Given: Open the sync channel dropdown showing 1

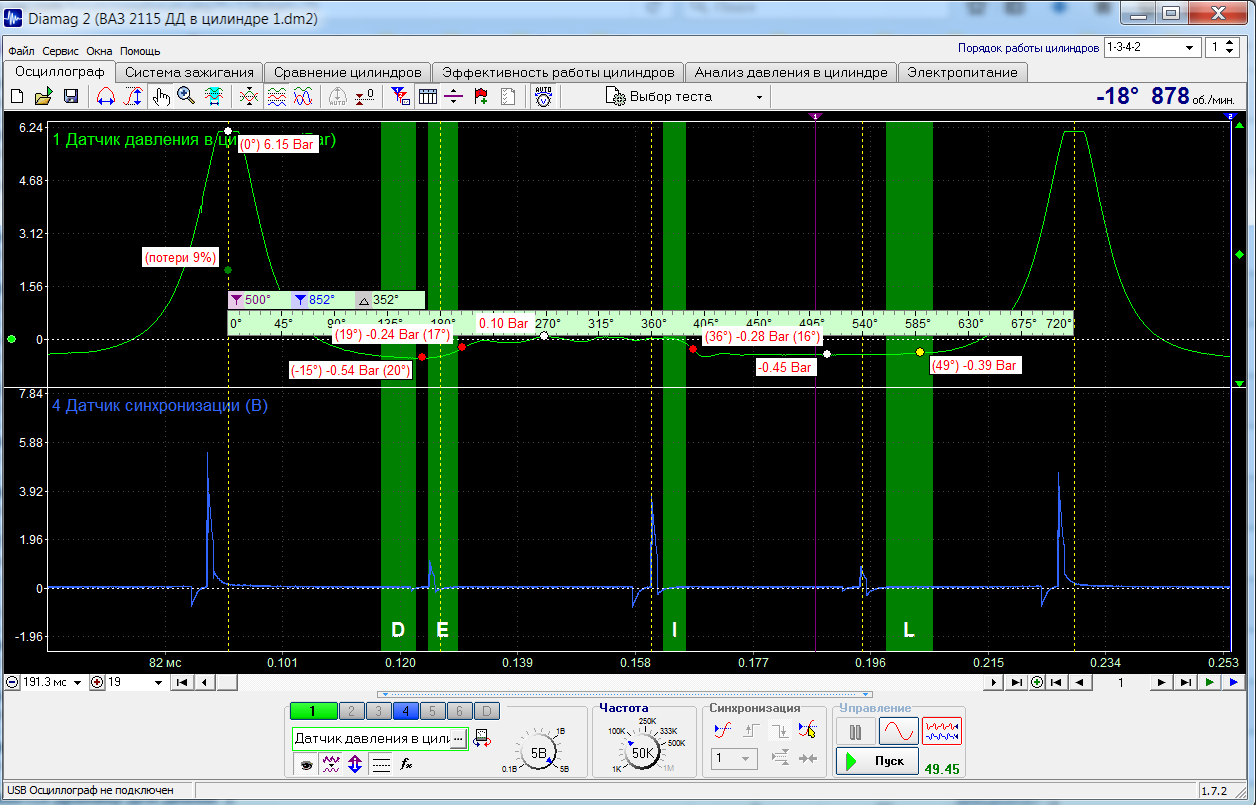Looking at the screenshot, I should 733,760.
